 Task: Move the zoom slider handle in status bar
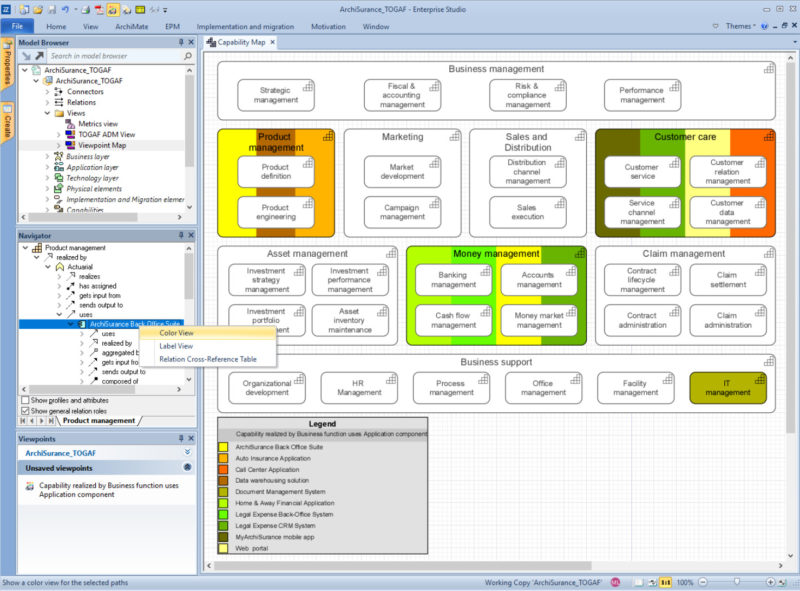pos(736,582)
